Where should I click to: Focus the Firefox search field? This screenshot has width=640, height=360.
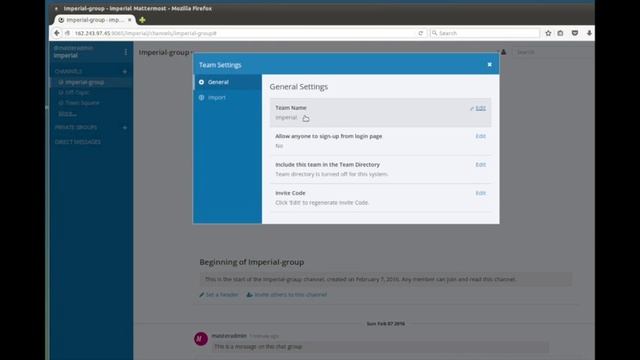tap(485, 33)
